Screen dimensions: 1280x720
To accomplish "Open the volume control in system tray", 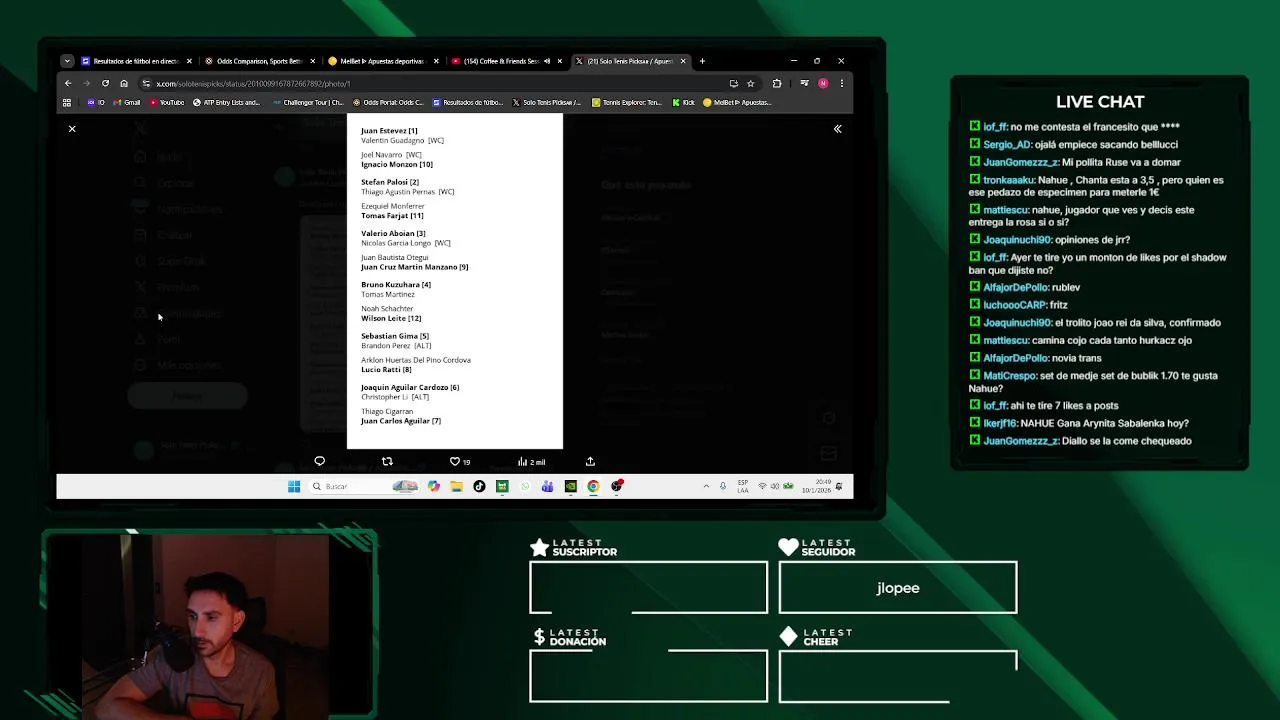I will pos(775,486).
